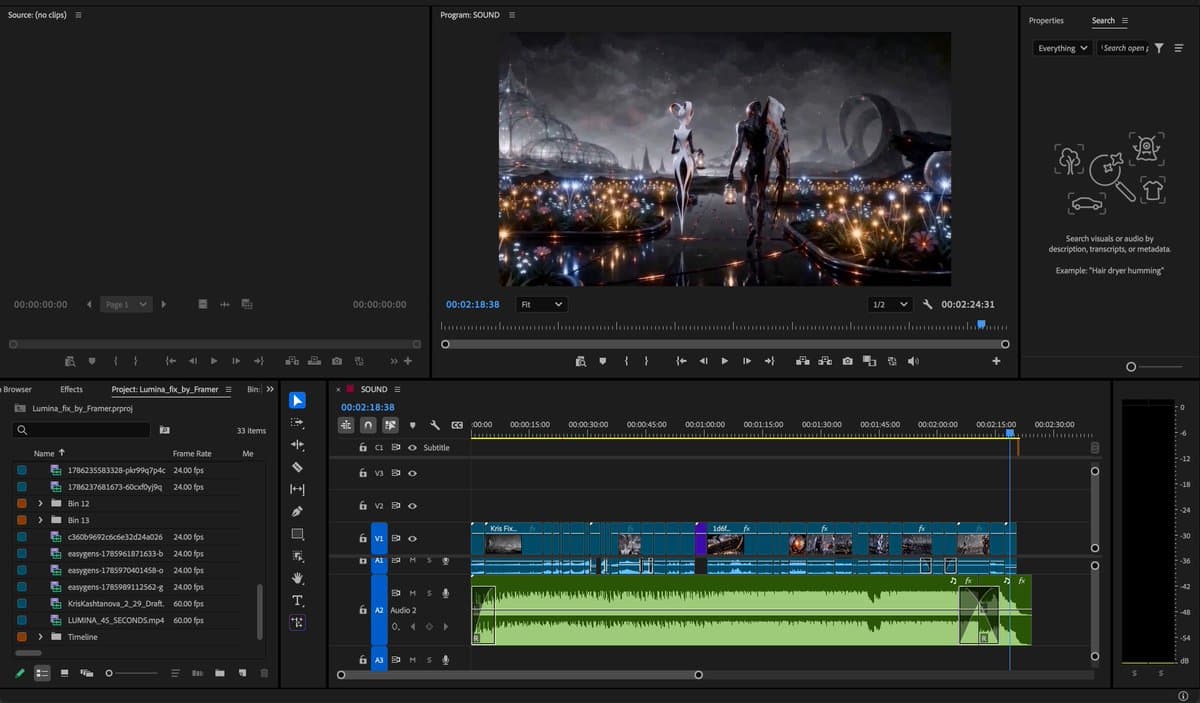This screenshot has height=703, width=1200.
Task: Toggle Subtitle track C1 eye
Action: pos(412,447)
